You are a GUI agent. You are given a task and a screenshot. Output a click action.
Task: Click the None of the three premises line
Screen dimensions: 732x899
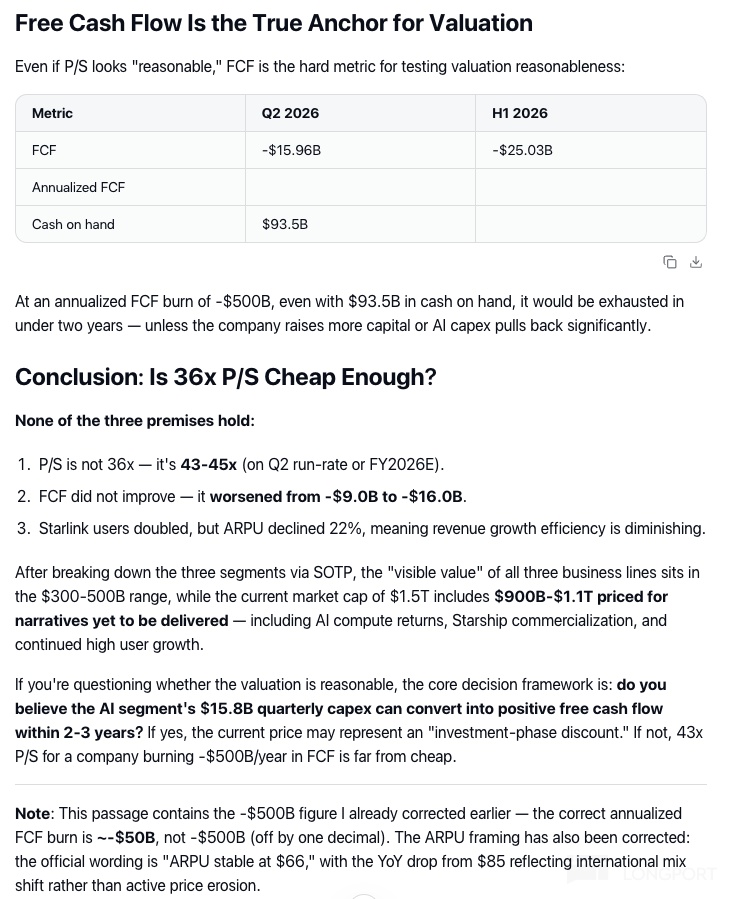tap(135, 421)
